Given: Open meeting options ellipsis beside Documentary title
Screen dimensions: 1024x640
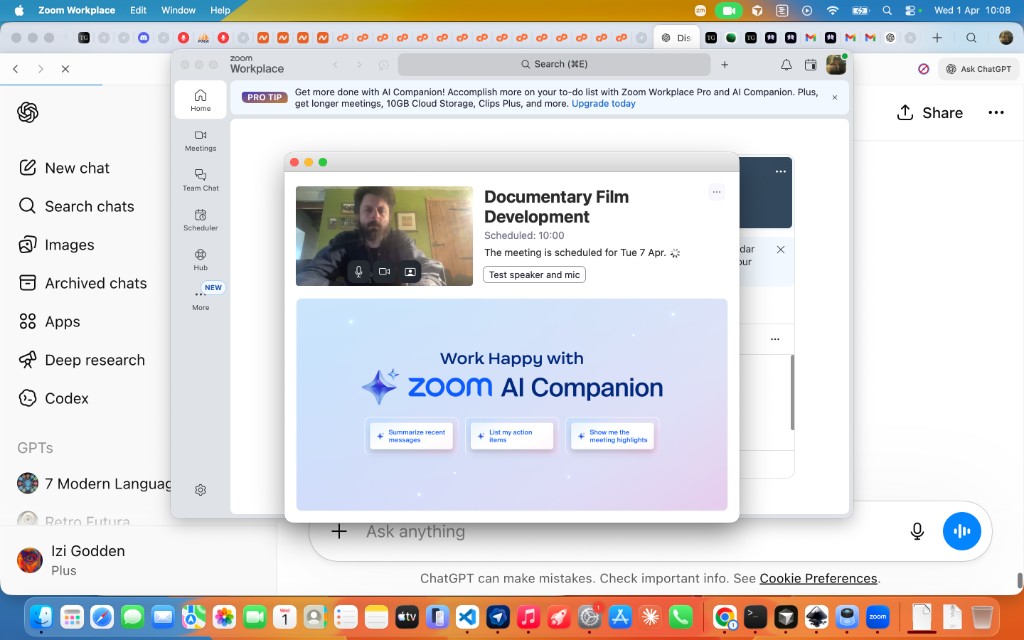Looking at the screenshot, I should pyautogui.click(x=716, y=192).
